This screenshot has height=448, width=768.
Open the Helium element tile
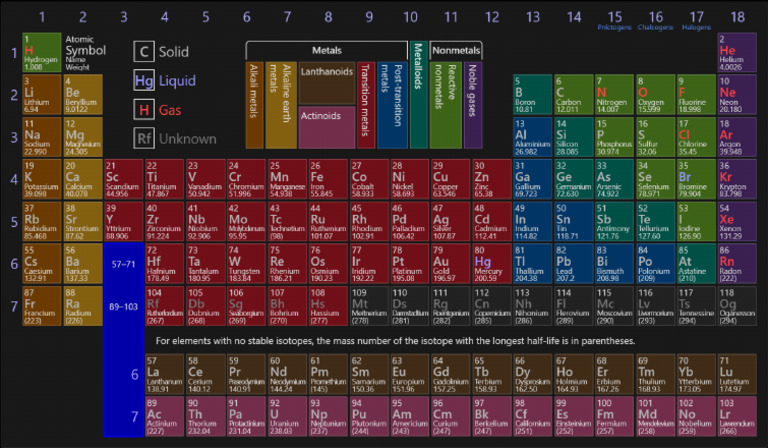tap(737, 52)
